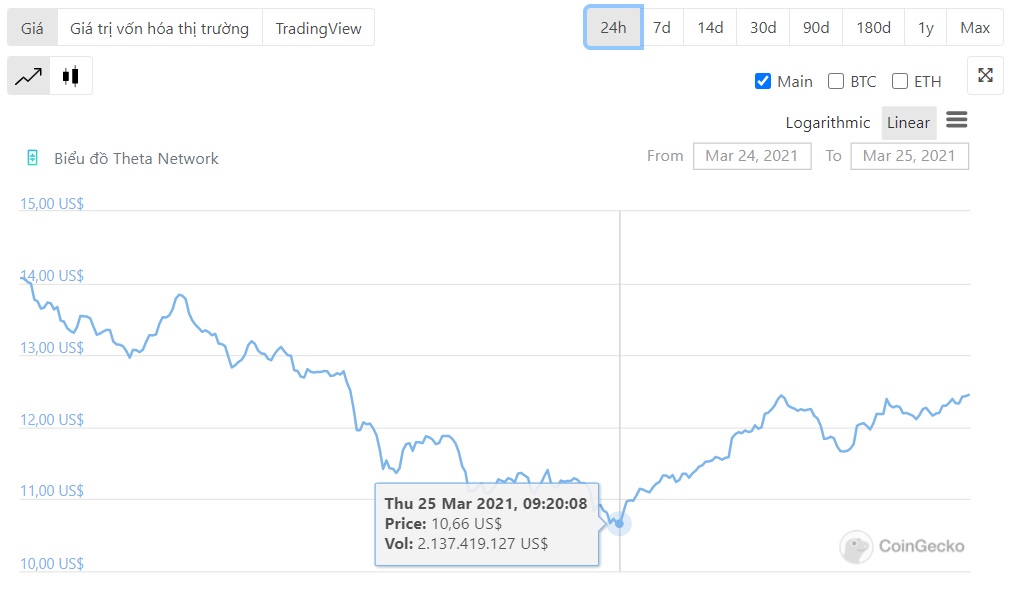Switch to line chart view icon
1011x589 pixels.
click(x=29, y=76)
